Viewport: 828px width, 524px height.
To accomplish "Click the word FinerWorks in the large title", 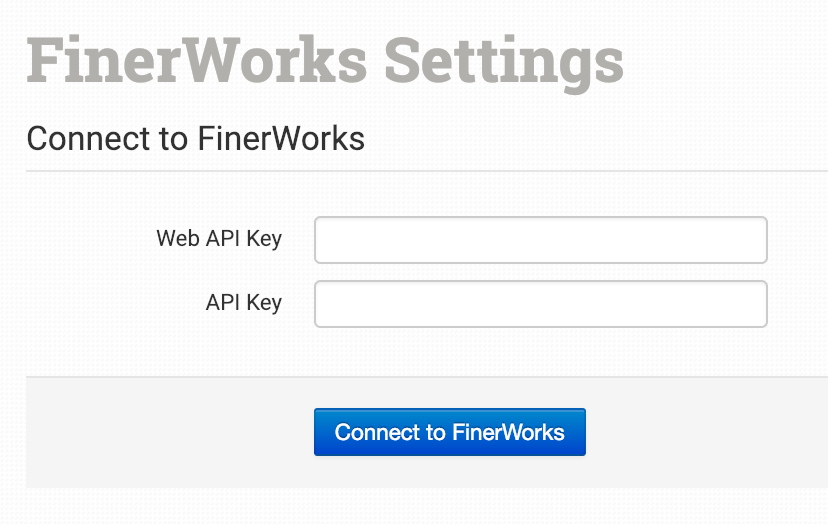I will pos(197,61).
